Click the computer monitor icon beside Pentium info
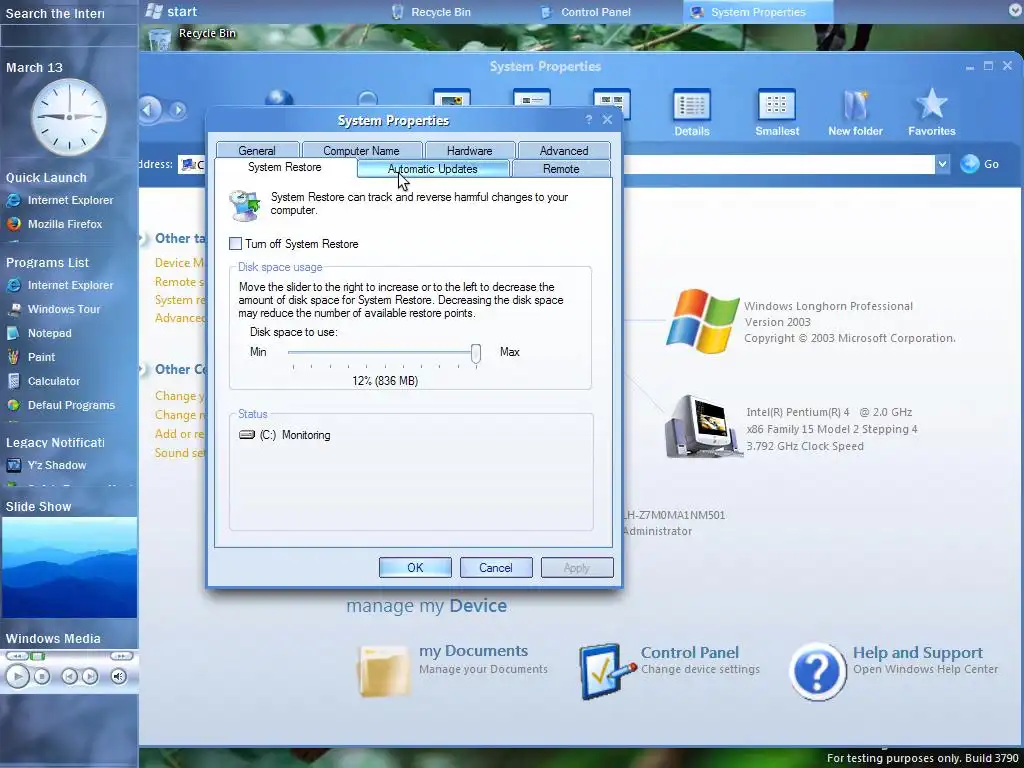 702,426
